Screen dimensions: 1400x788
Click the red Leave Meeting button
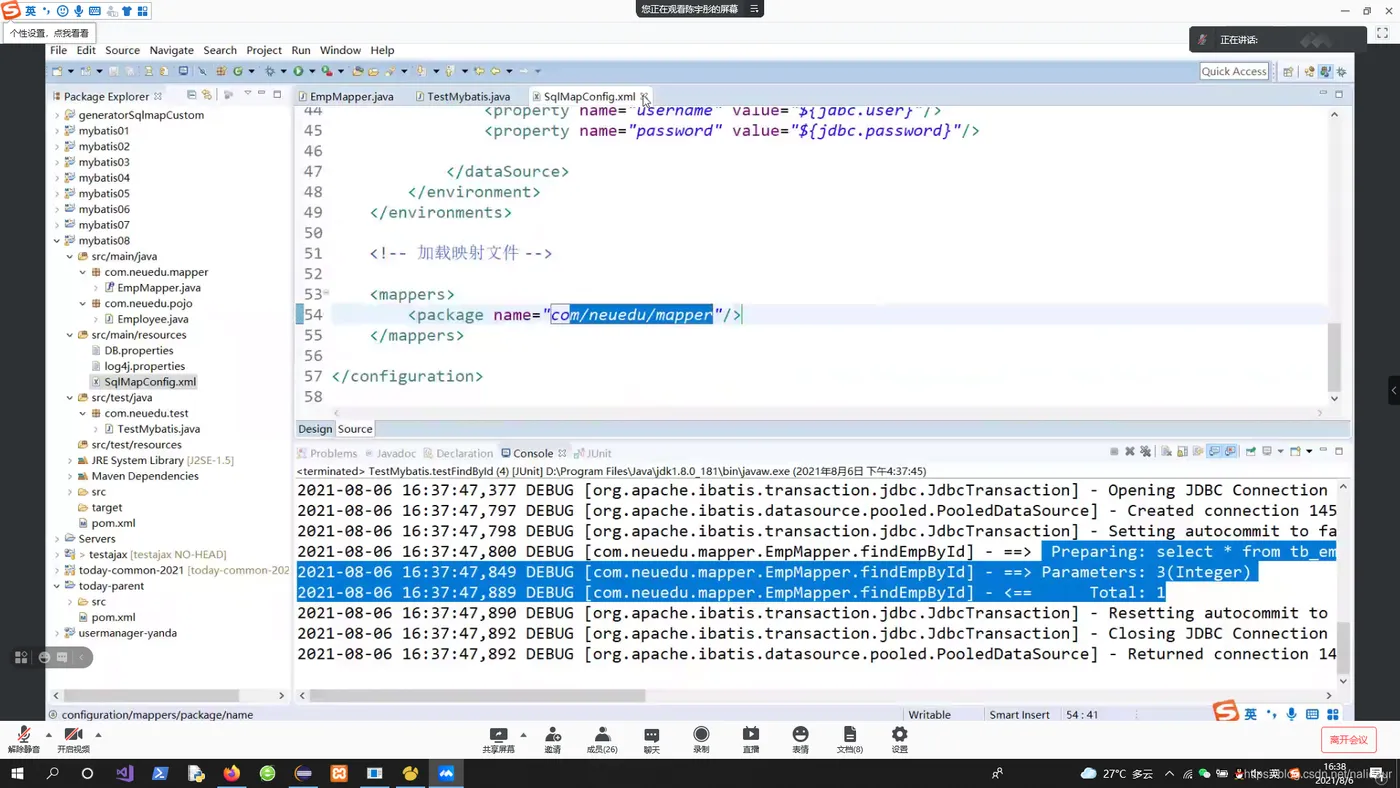click(1348, 740)
